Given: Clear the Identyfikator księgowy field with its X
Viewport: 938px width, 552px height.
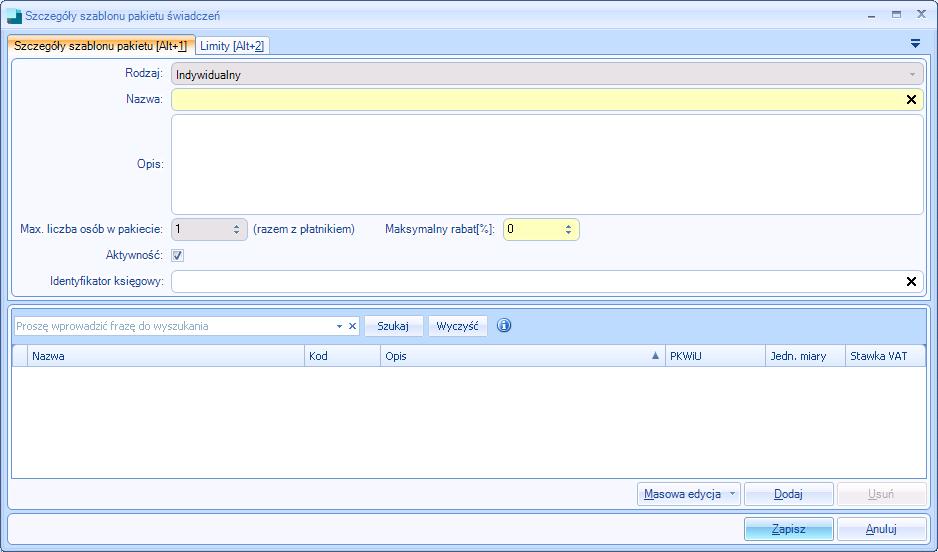Looking at the screenshot, I should pyautogui.click(x=911, y=282).
